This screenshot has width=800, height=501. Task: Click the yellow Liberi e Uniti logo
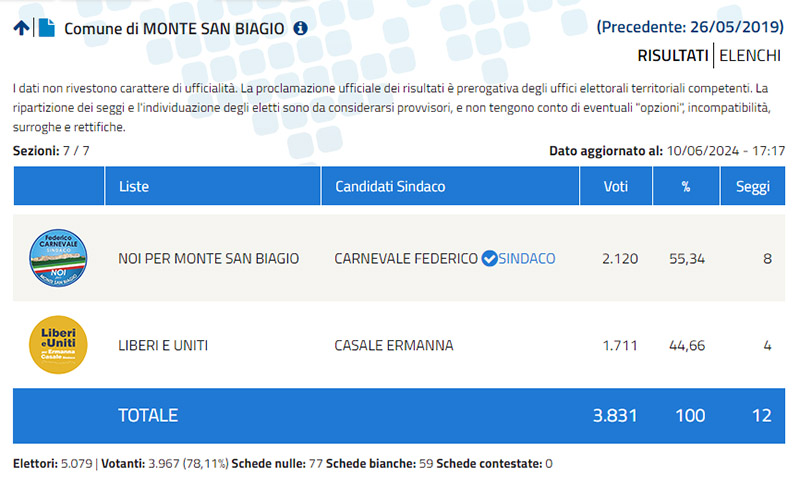coord(58,345)
